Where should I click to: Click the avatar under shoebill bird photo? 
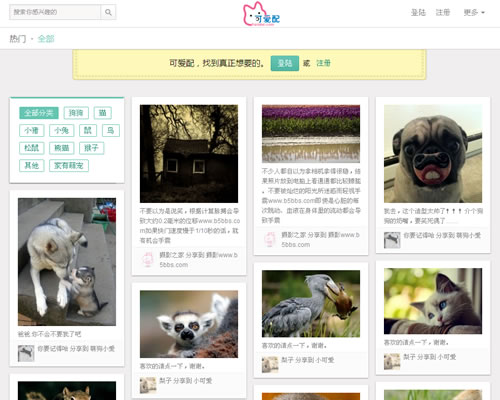[270, 365]
